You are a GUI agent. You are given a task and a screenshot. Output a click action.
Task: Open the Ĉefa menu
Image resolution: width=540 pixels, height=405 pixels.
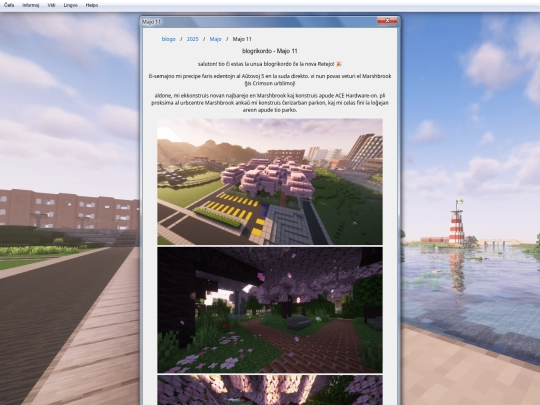pyautogui.click(x=9, y=5)
